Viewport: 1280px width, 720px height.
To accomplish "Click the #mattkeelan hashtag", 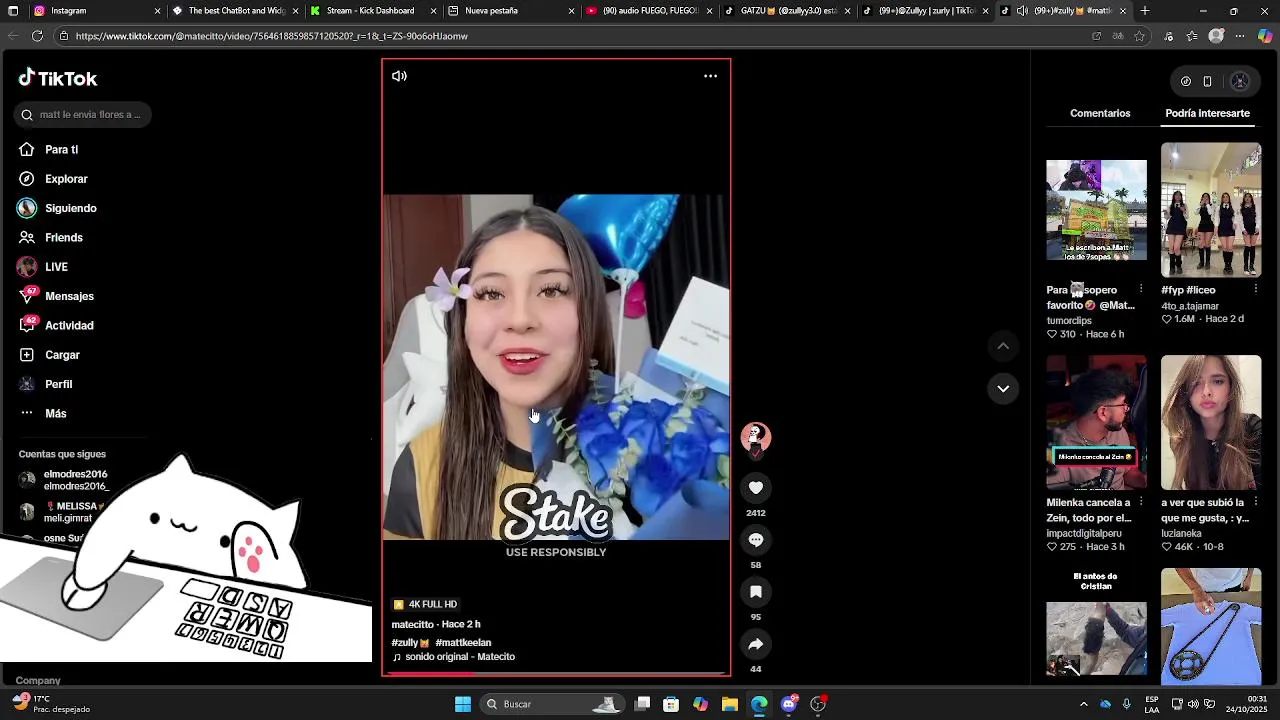I will point(463,643).
